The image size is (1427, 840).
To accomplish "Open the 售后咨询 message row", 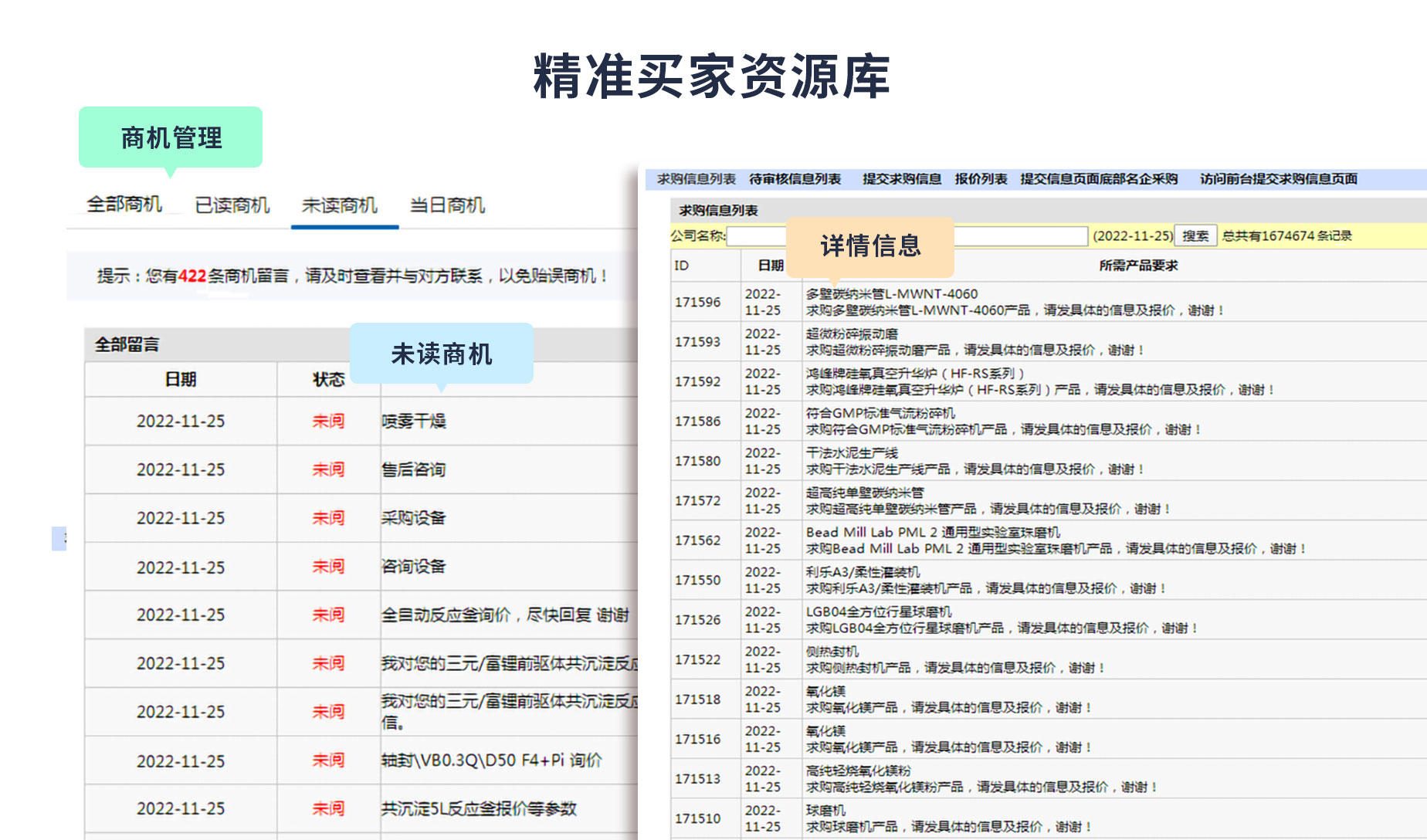I will (x=413, y=469).
